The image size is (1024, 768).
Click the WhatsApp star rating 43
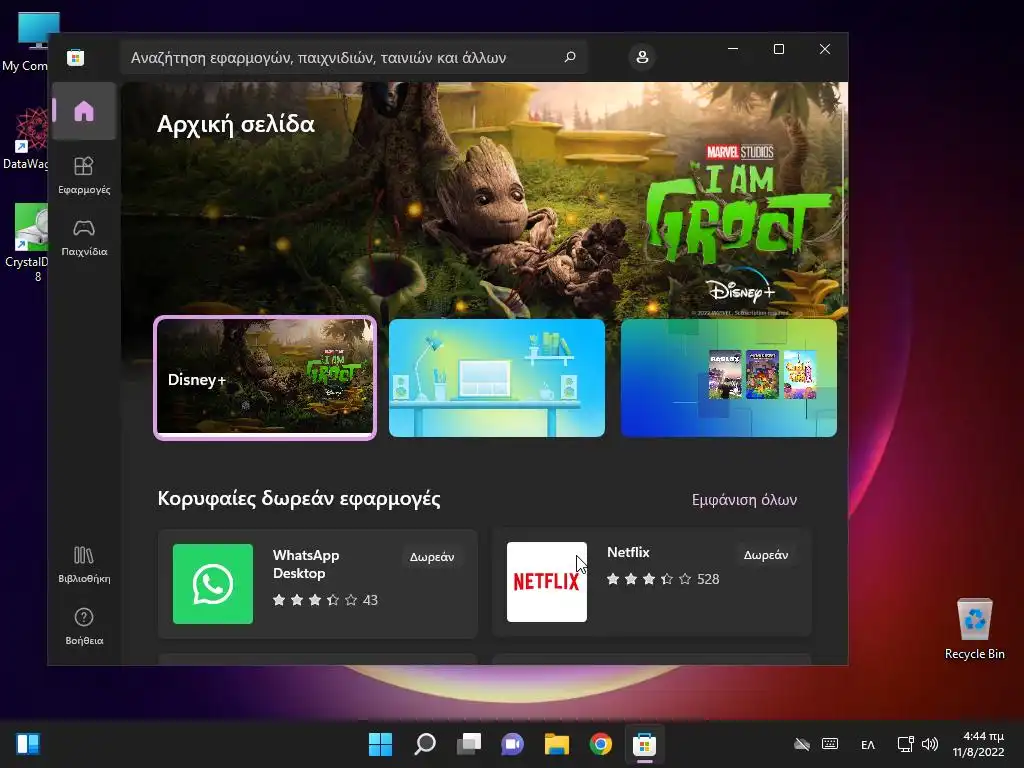pos(325,600)
